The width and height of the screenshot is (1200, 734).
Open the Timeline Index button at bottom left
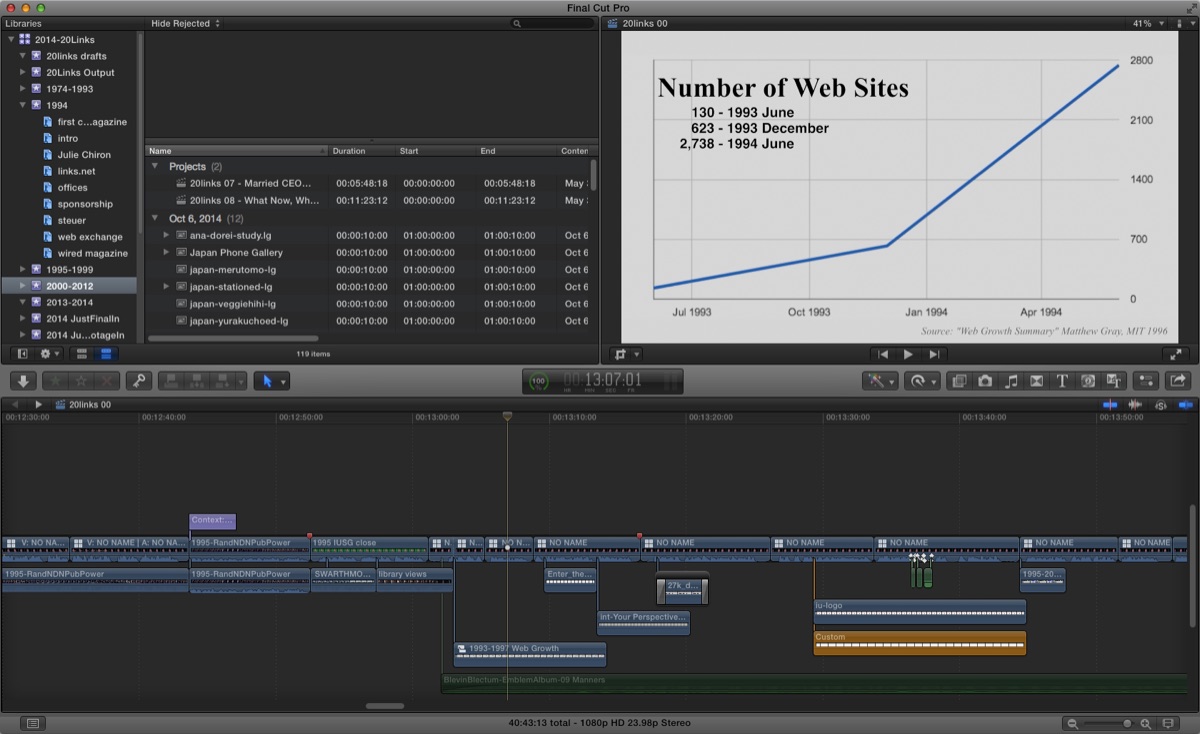pyautogui.click(x=33, y=723)
